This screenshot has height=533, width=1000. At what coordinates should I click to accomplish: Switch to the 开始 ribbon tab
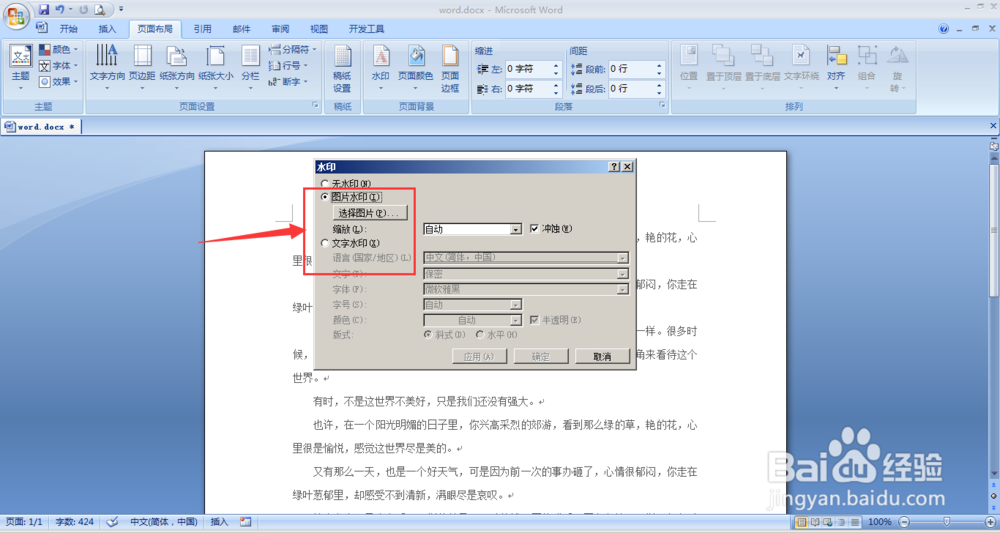[68, 29]
